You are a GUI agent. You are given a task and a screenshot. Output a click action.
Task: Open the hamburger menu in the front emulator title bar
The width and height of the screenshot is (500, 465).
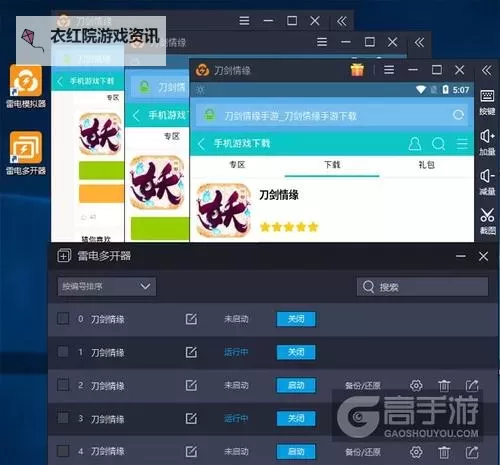pyautogui.click(x=389, y=70)
